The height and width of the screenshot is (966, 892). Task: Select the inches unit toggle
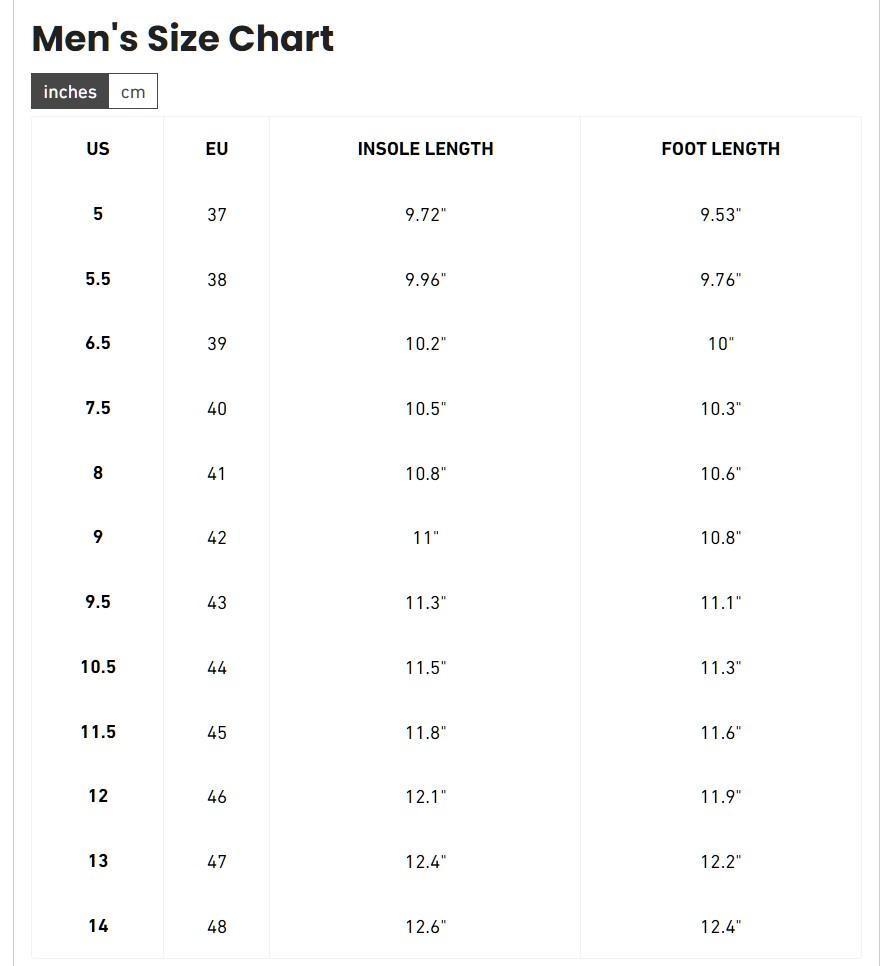70,92
